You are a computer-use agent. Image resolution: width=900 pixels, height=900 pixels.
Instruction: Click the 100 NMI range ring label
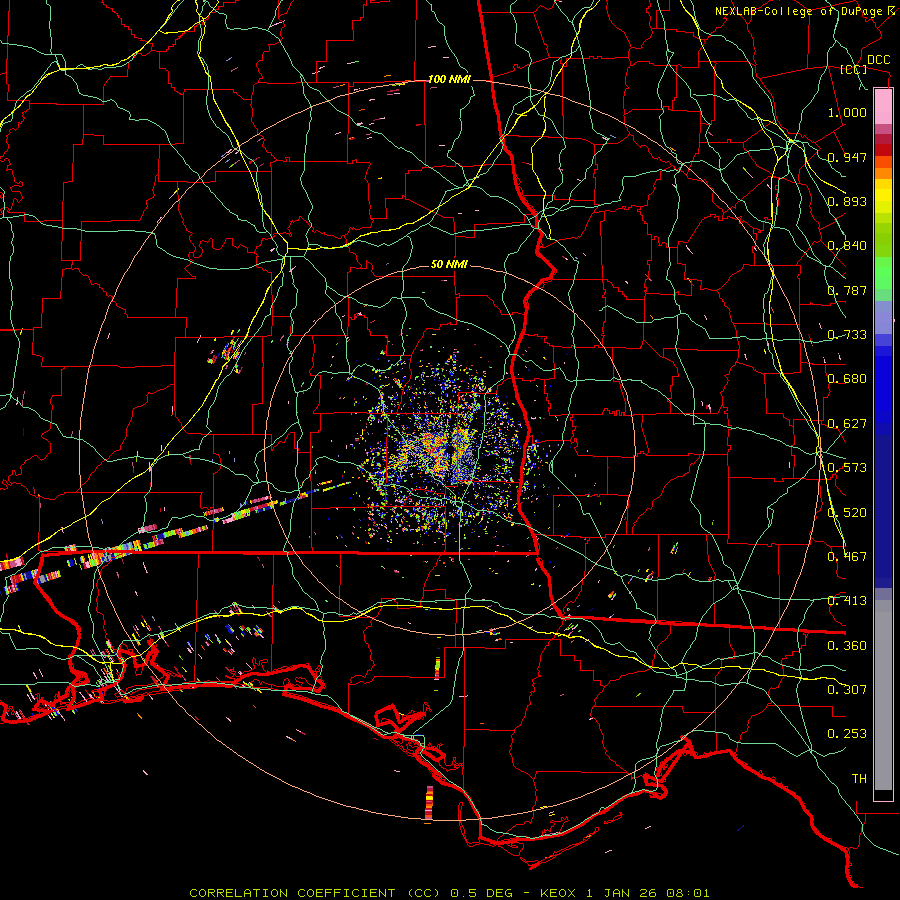[x=449, y=79]
